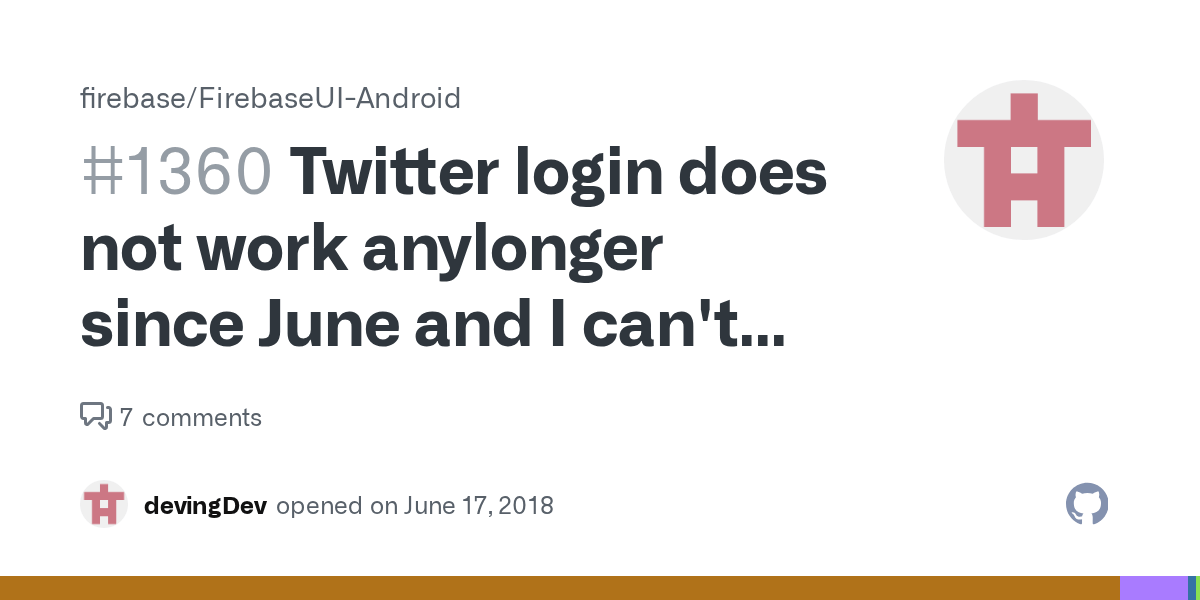This screenshot has width=1200, height=600.
Task: Click the comments speech bubble icon
Action: [95, 416]
